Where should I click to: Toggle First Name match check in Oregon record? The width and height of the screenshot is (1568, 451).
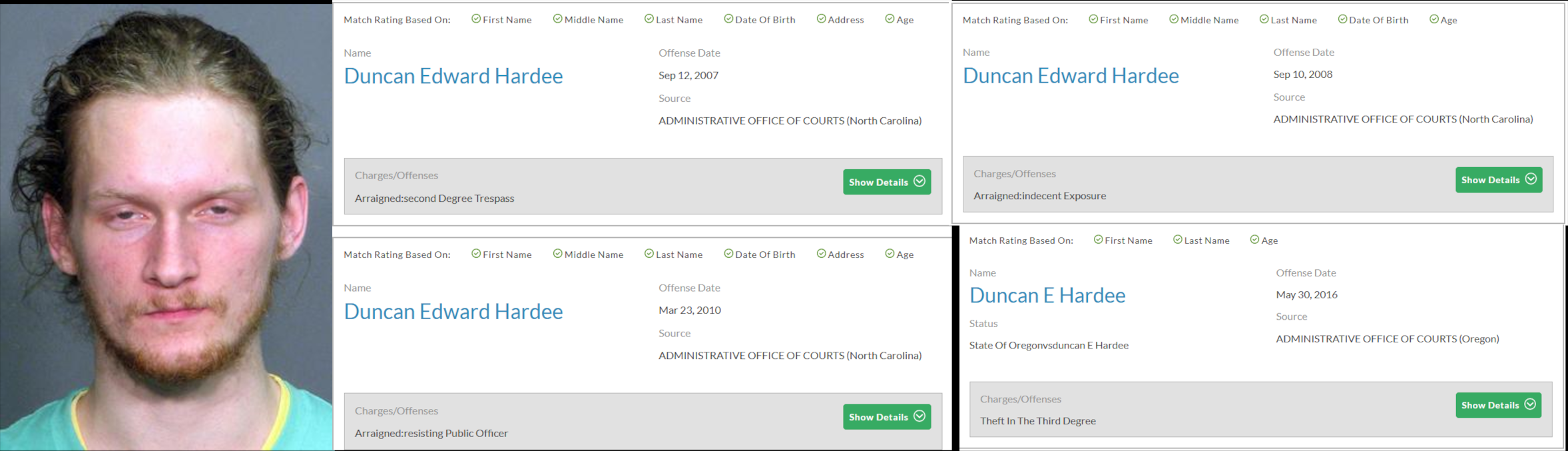click(1098, 240)
